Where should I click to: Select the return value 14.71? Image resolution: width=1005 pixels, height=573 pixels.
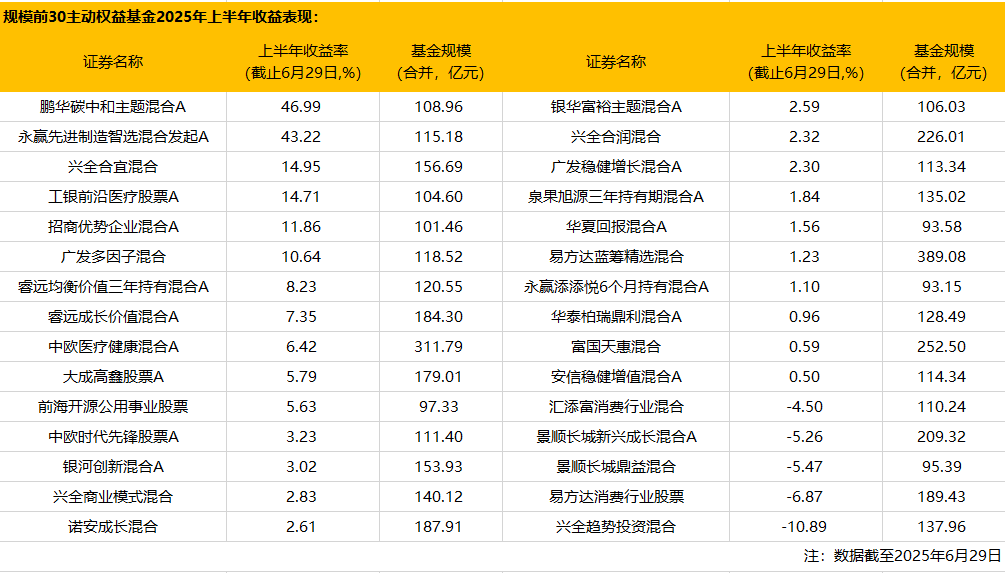[301, 197]
